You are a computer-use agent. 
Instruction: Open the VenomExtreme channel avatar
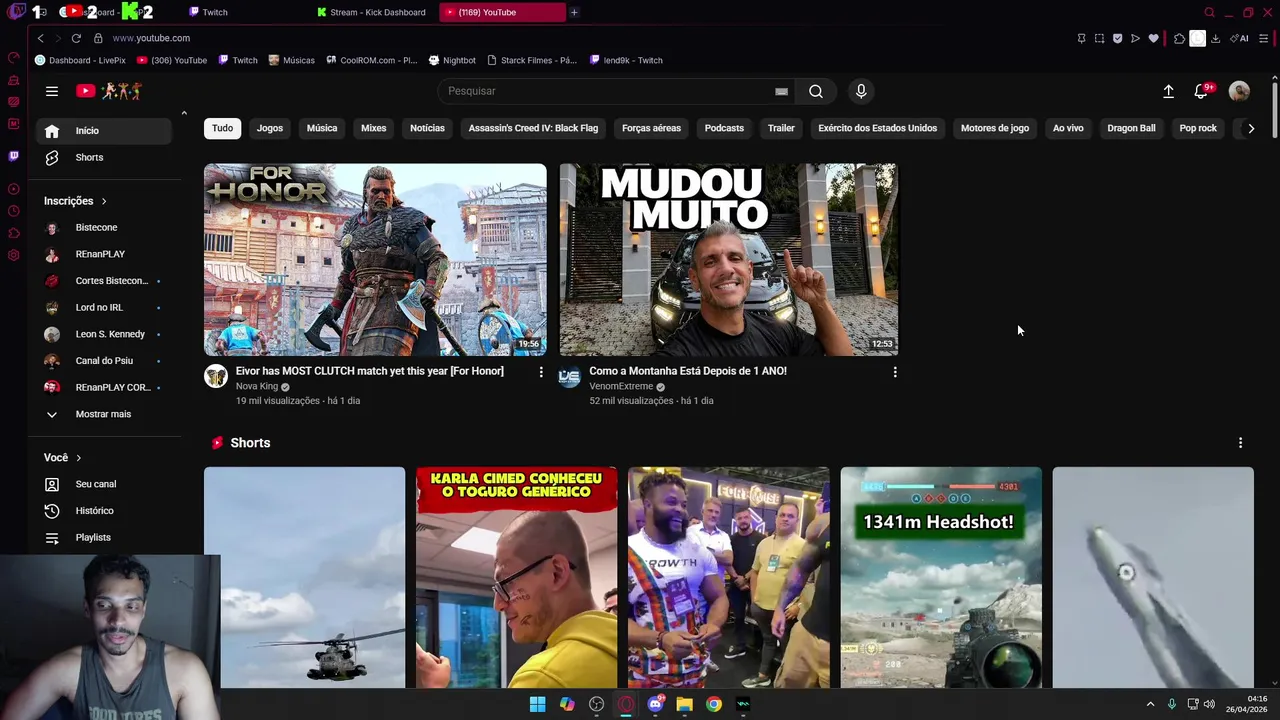point(569,376)
